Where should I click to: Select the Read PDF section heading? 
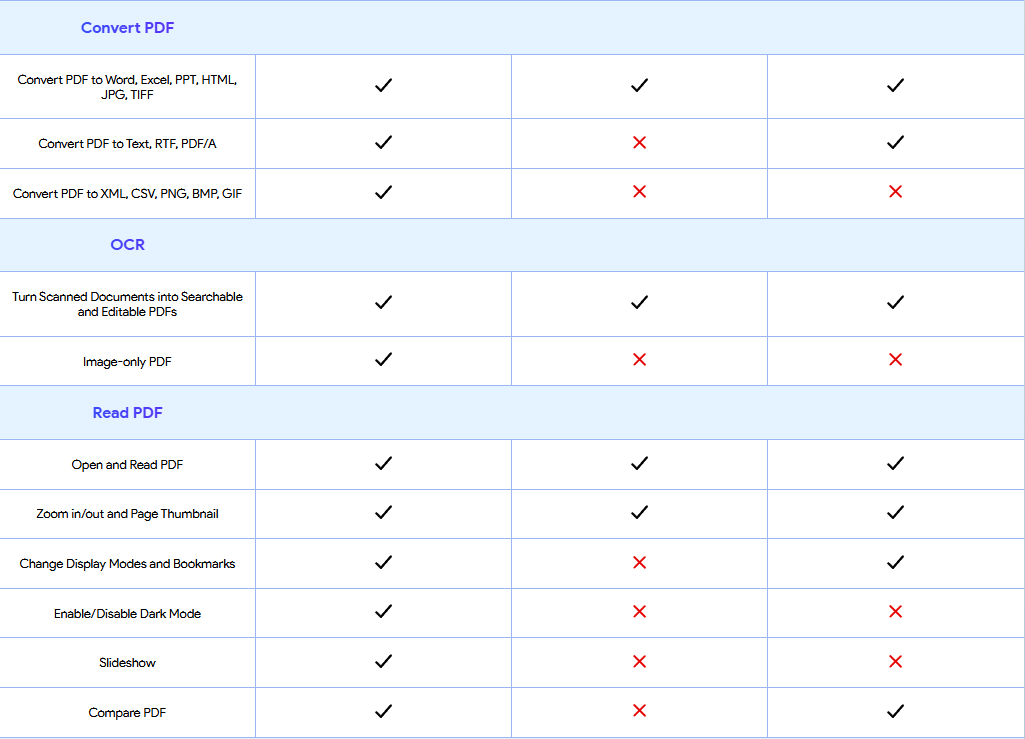[x=127, y=413]
